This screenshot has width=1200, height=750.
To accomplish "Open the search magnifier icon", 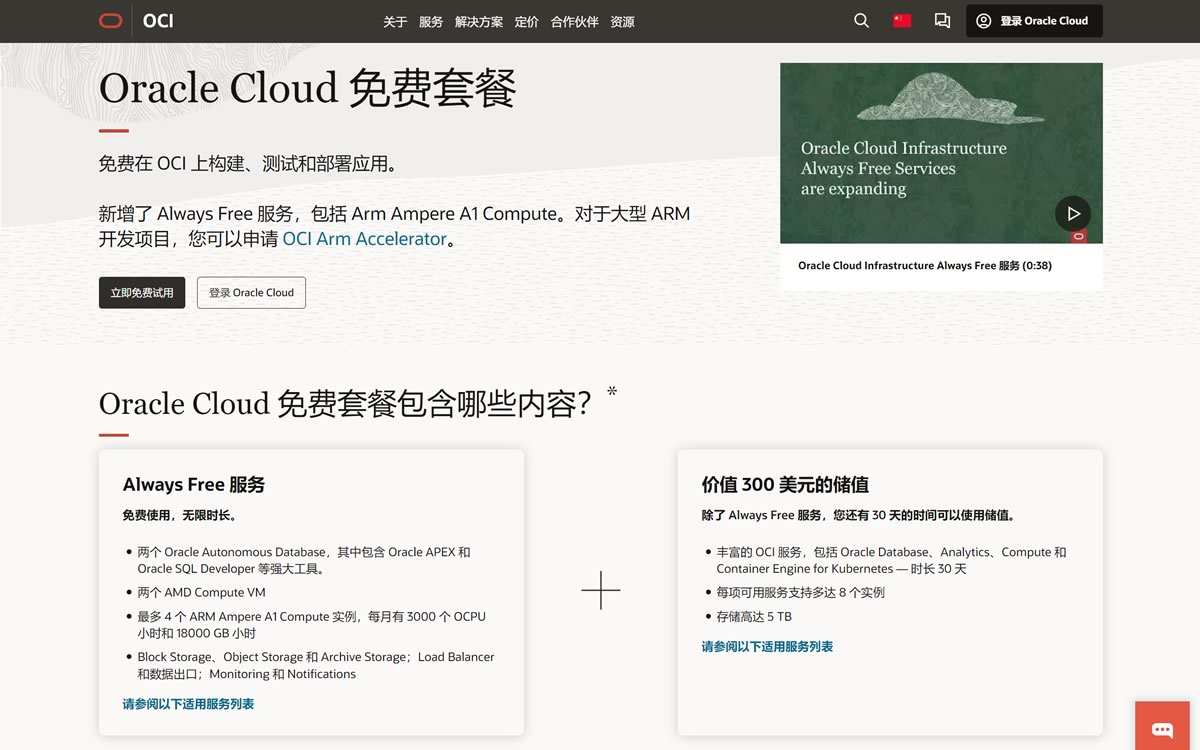I will click(x=861, y=21).
